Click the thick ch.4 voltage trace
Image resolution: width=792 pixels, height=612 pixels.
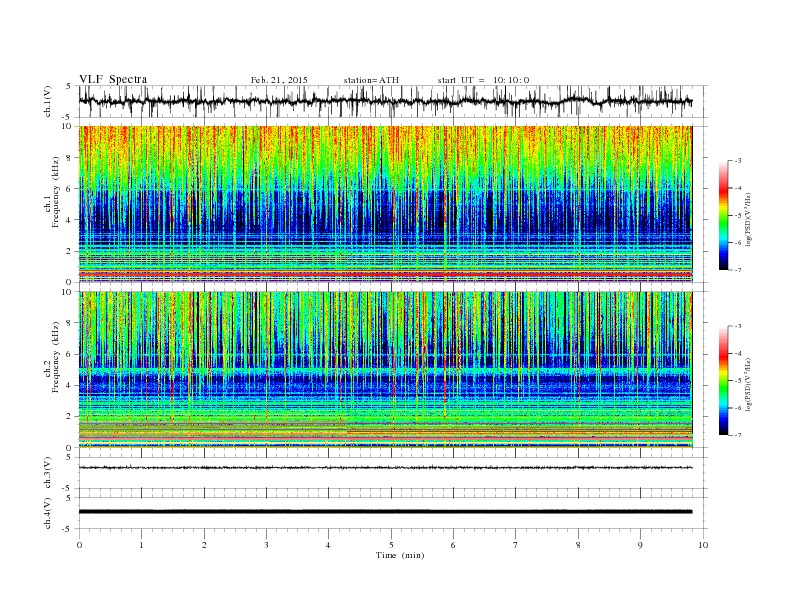[x=385, y=512]
